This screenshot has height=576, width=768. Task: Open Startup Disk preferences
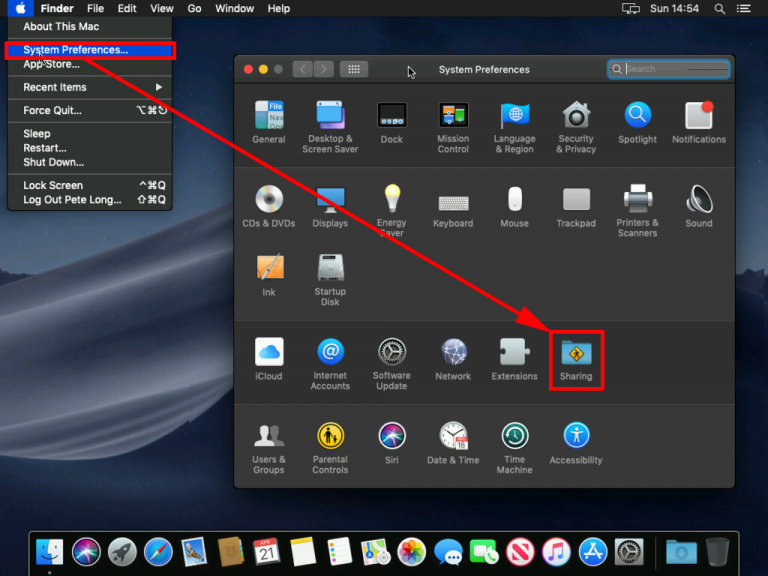(330, 280)
